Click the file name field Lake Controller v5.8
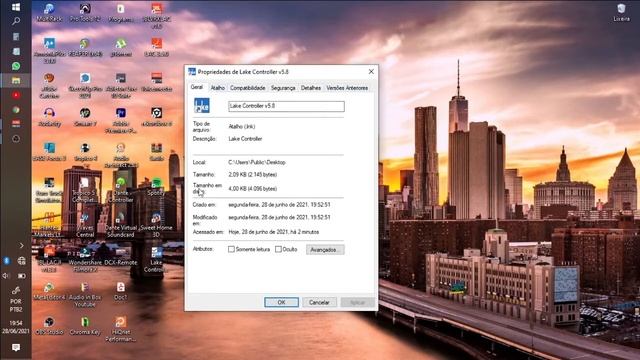The image size is (640, 360). pyautogui.click(x=286, y=106)
